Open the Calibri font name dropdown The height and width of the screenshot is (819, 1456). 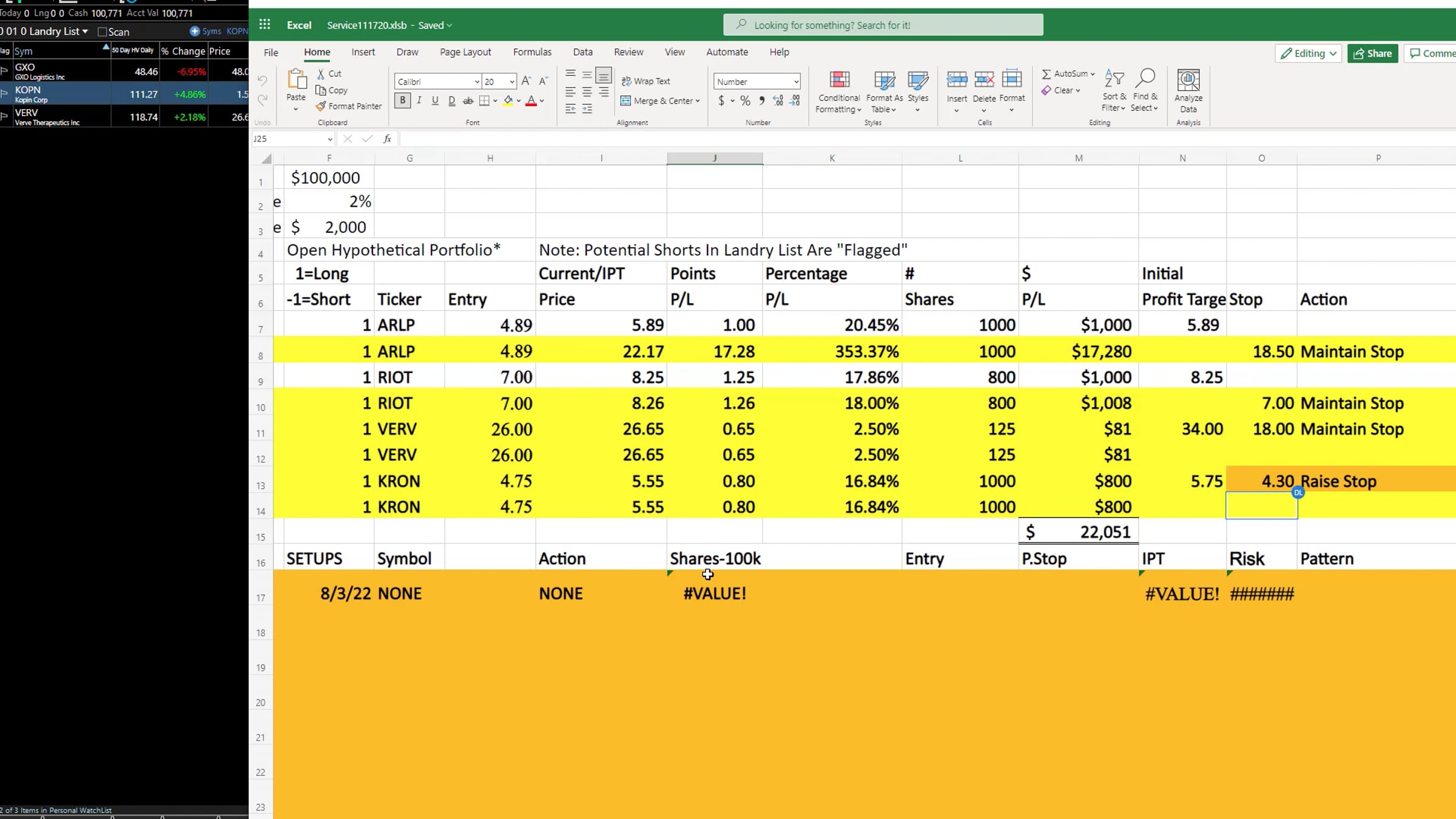coord(477,82)
